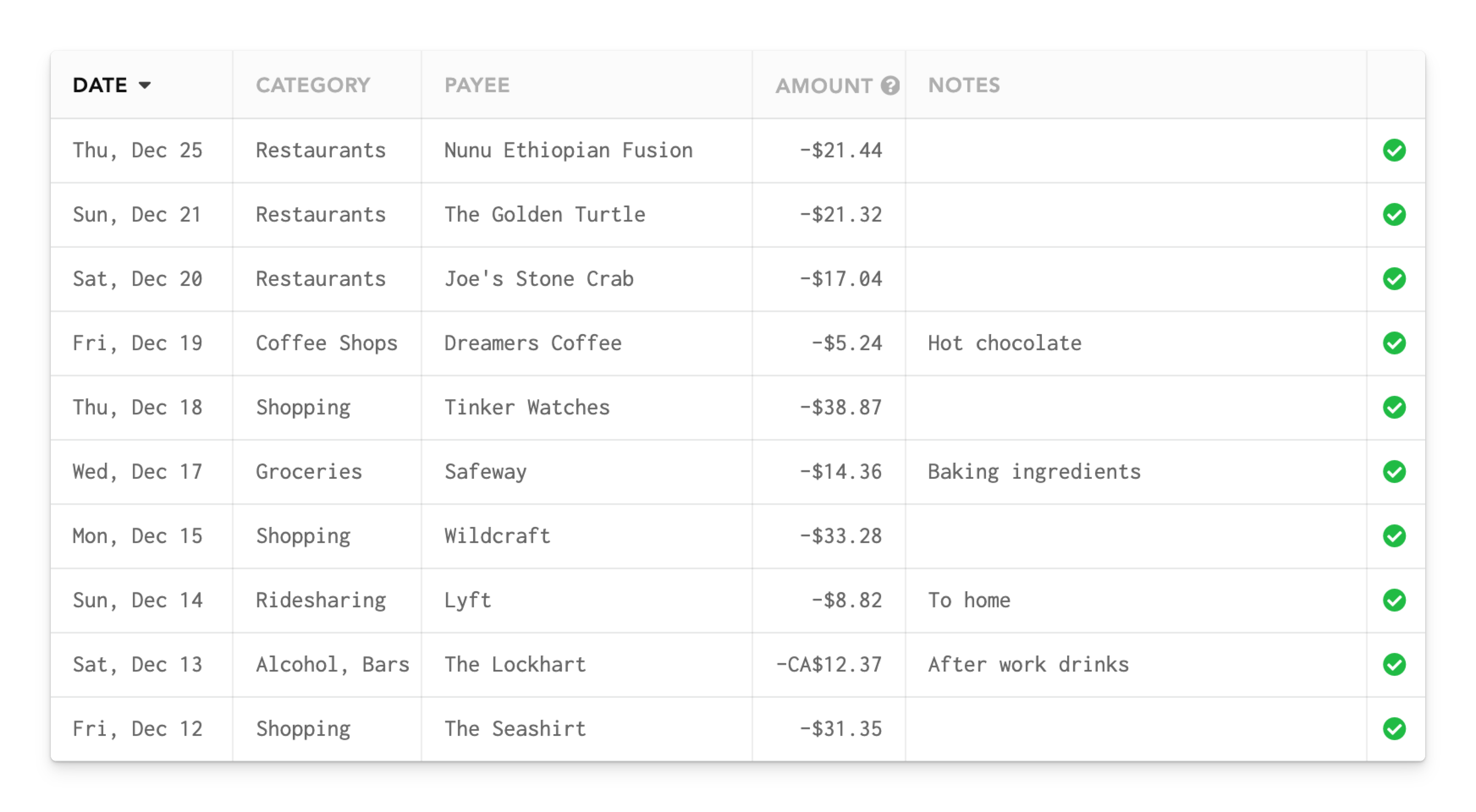
Task: Toggle cleared status of the Lyft transaction
Action: [1393, 600]
